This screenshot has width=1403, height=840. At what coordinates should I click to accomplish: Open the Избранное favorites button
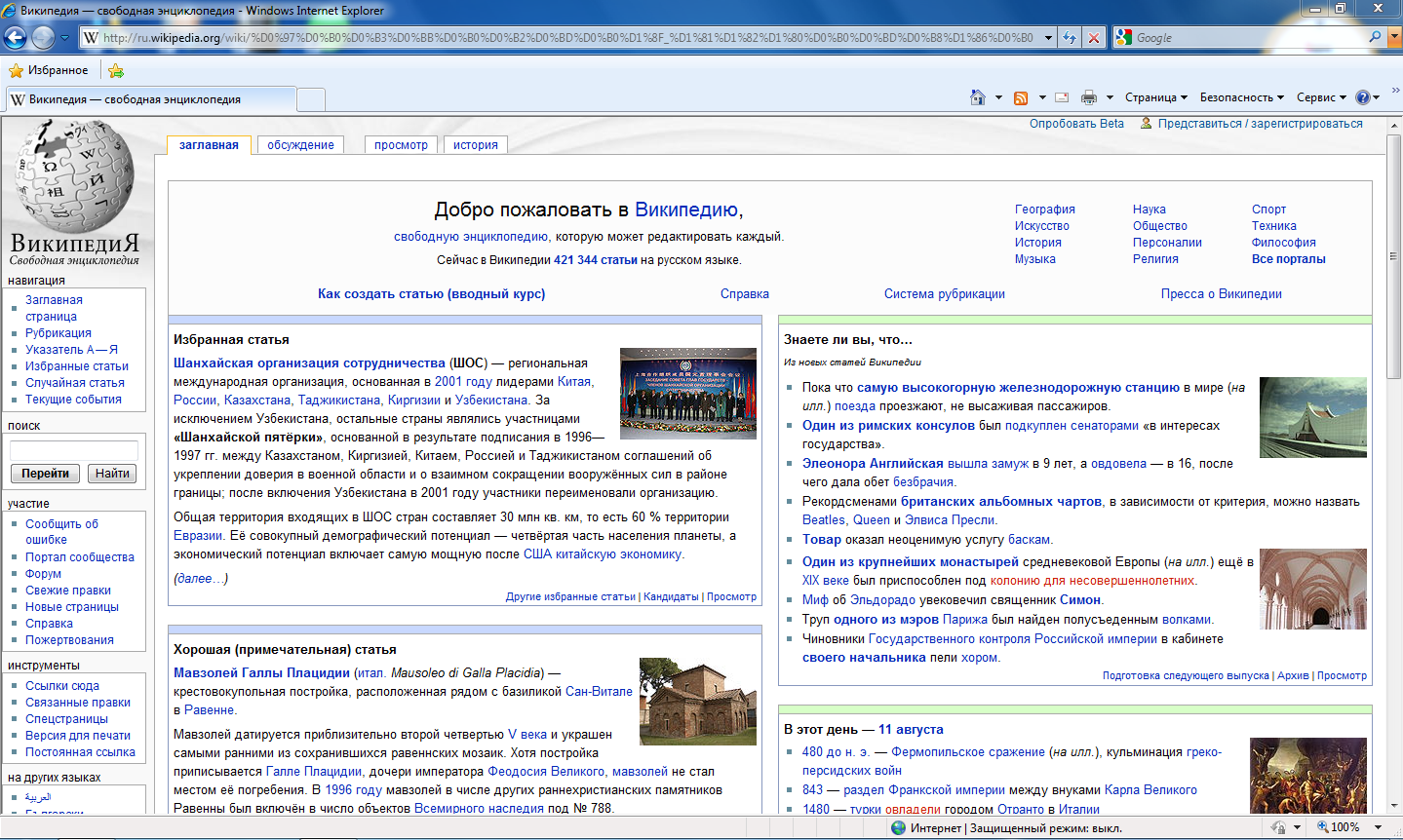click(x=49, y=70)
